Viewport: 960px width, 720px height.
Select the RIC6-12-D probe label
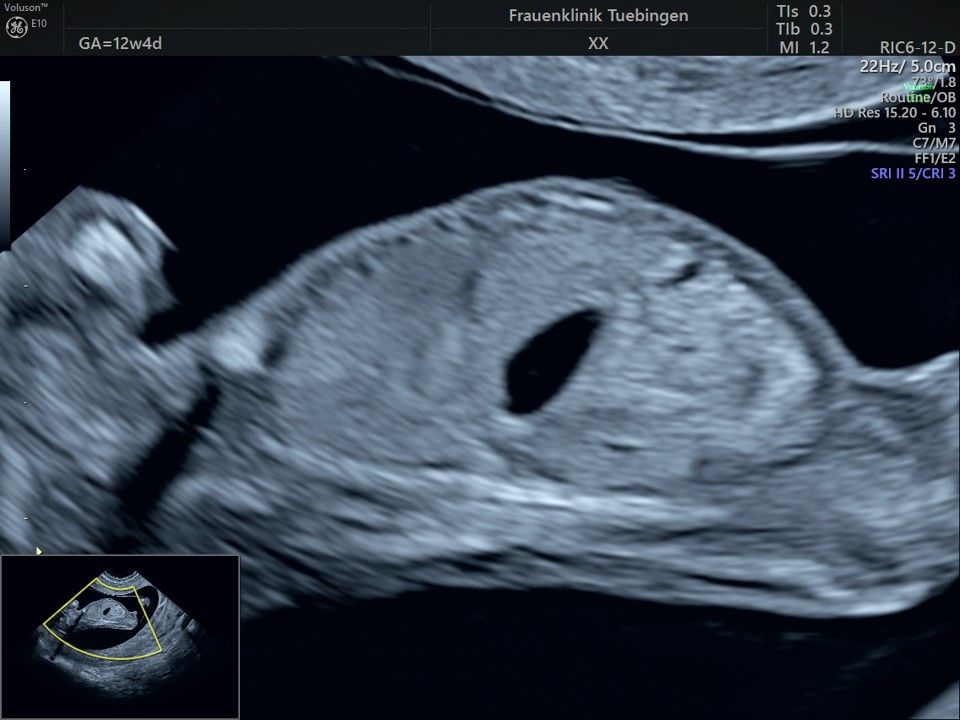[913, 49]
